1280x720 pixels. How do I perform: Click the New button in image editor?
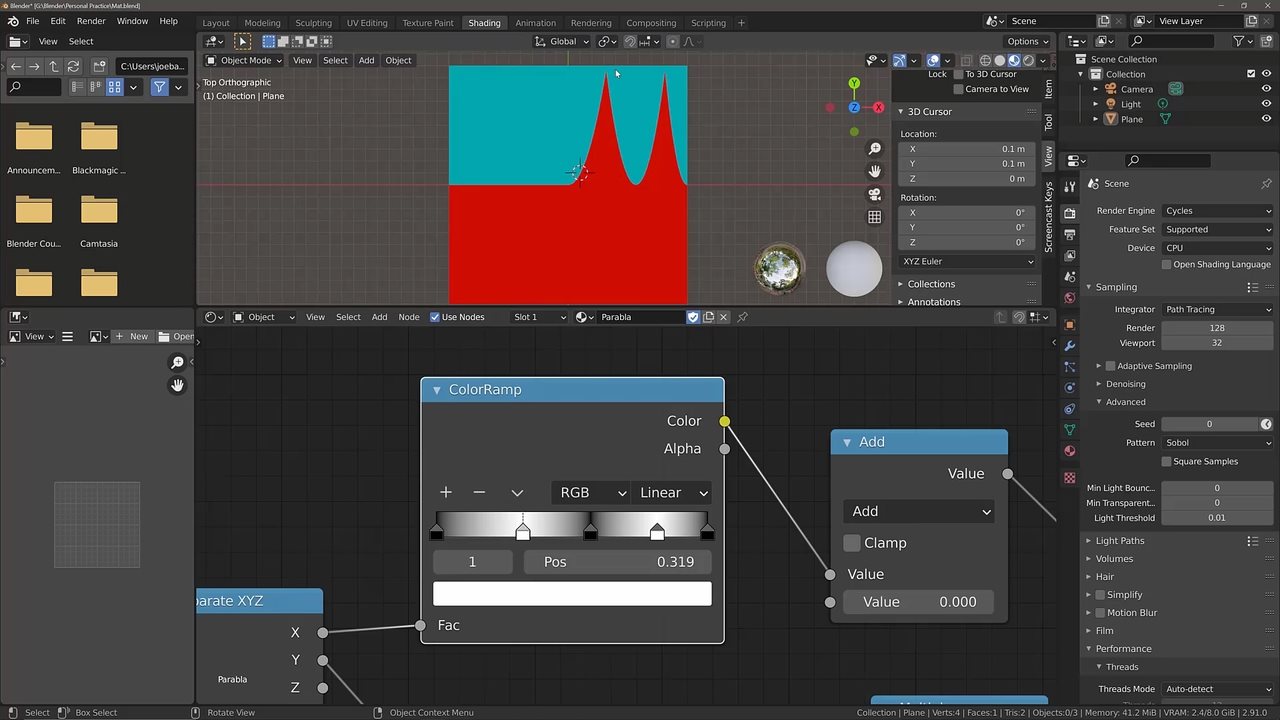coord(132,337)
